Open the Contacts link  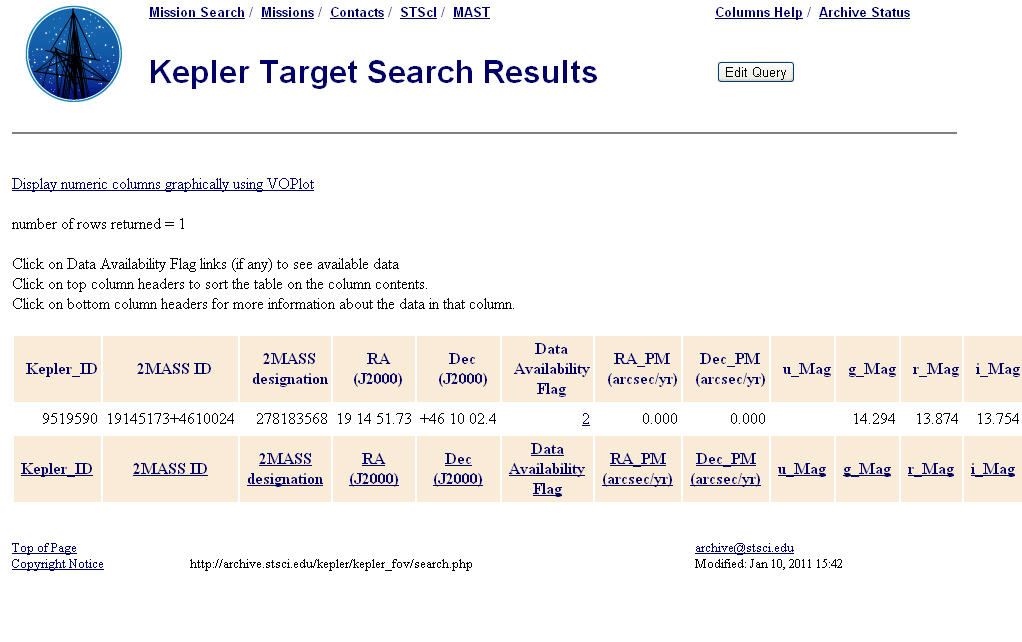[357, 12]
